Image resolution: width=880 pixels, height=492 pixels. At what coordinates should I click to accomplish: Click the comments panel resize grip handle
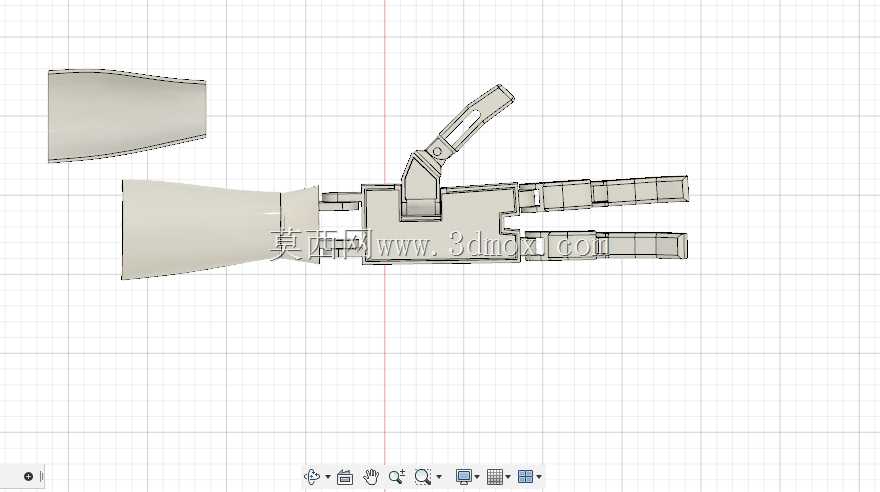(x=42, y=477)
